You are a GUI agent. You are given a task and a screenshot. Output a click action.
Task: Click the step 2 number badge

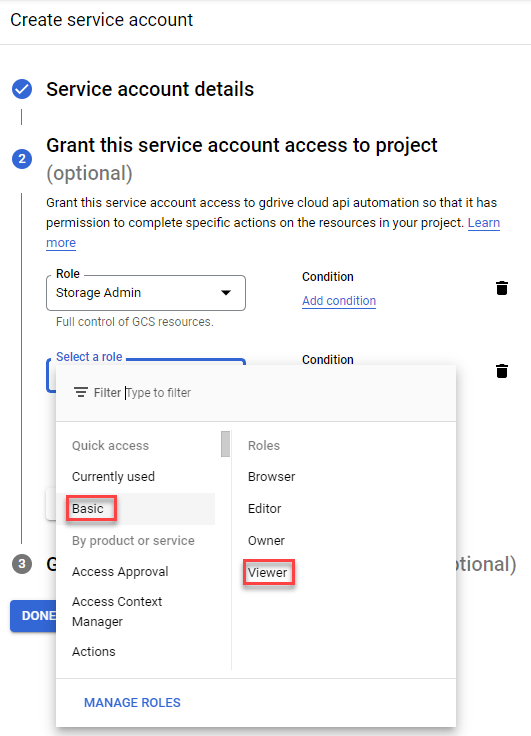(x=22, y=159)
